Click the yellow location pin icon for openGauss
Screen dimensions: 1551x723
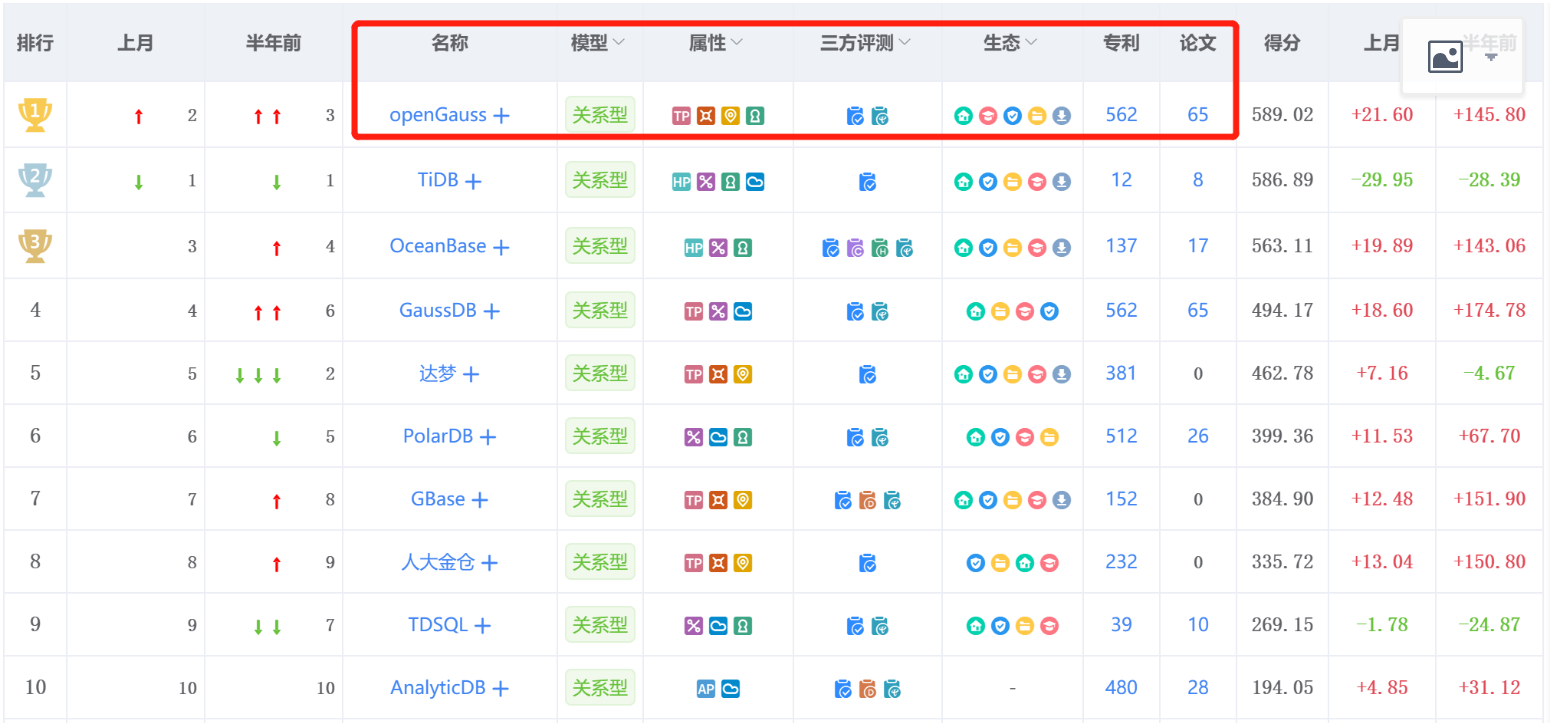tap(731, 116)
